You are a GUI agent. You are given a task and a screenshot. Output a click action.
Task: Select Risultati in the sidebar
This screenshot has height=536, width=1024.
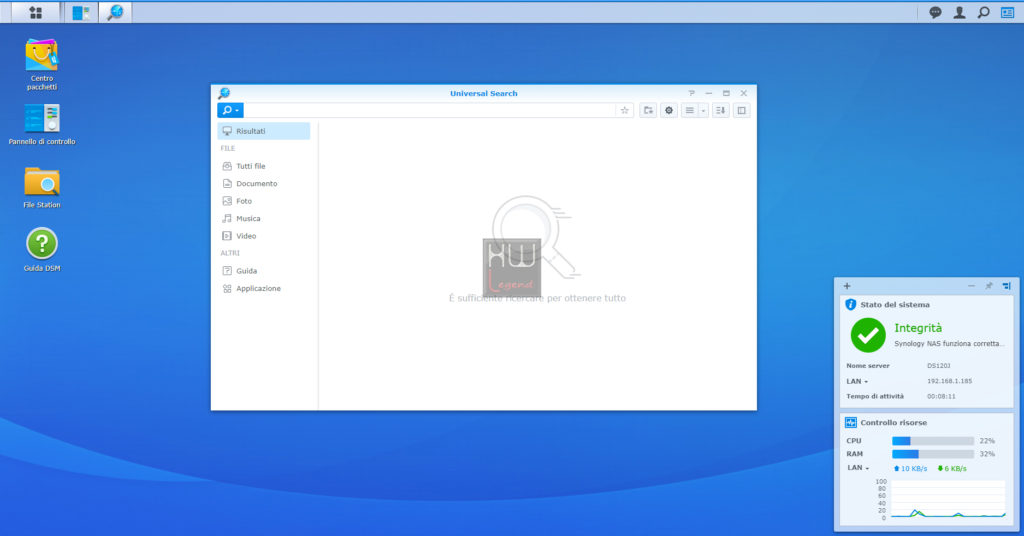click(264, 131)
